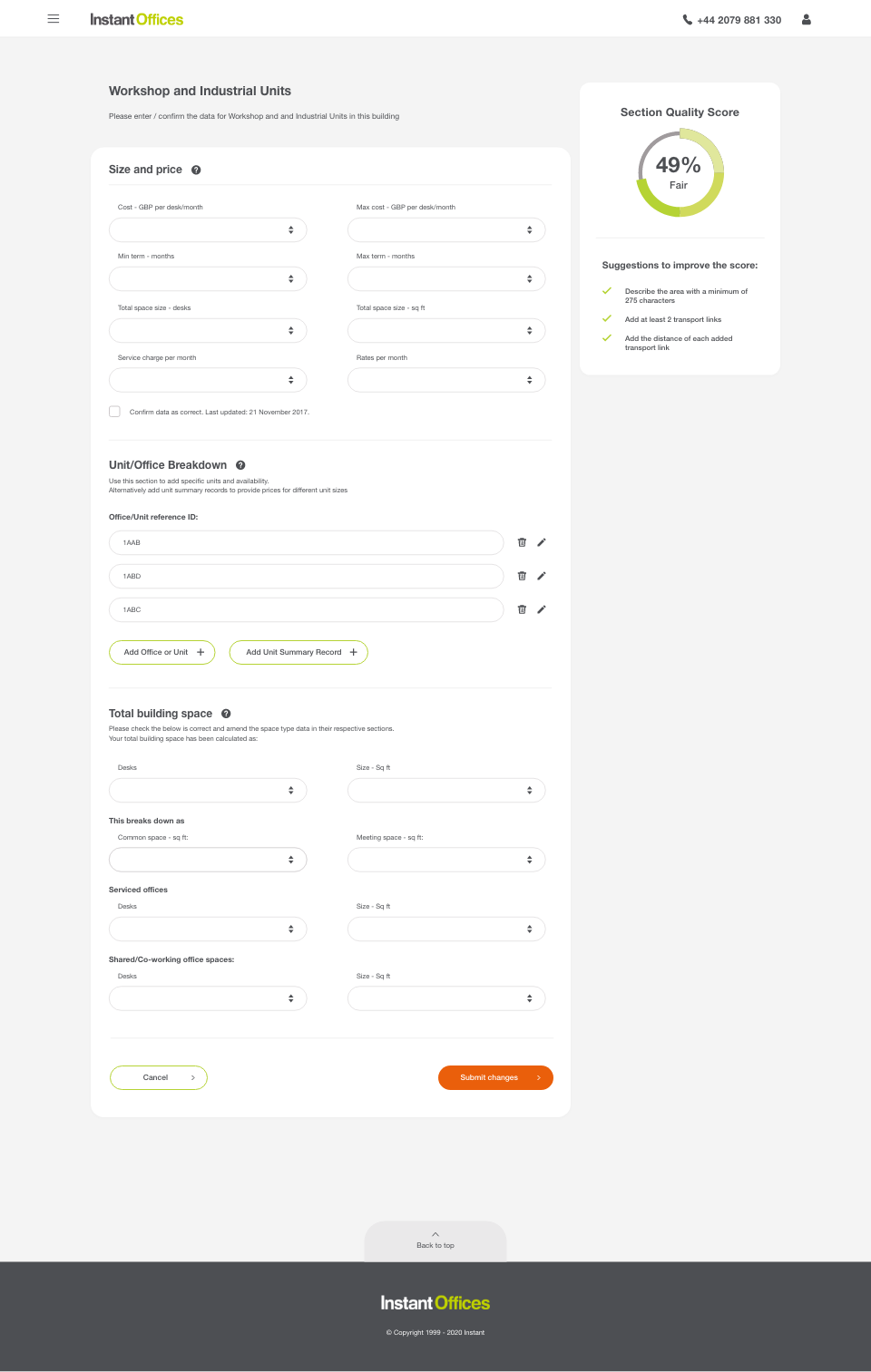
Task: Adjust Service charge per month stepper
Action: click(291, 380)
